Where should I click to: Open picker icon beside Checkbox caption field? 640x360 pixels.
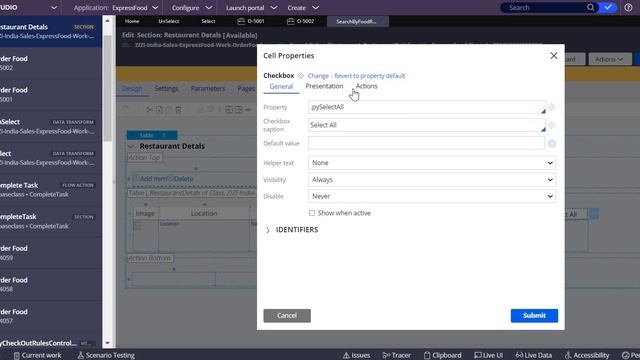point(551,125)
